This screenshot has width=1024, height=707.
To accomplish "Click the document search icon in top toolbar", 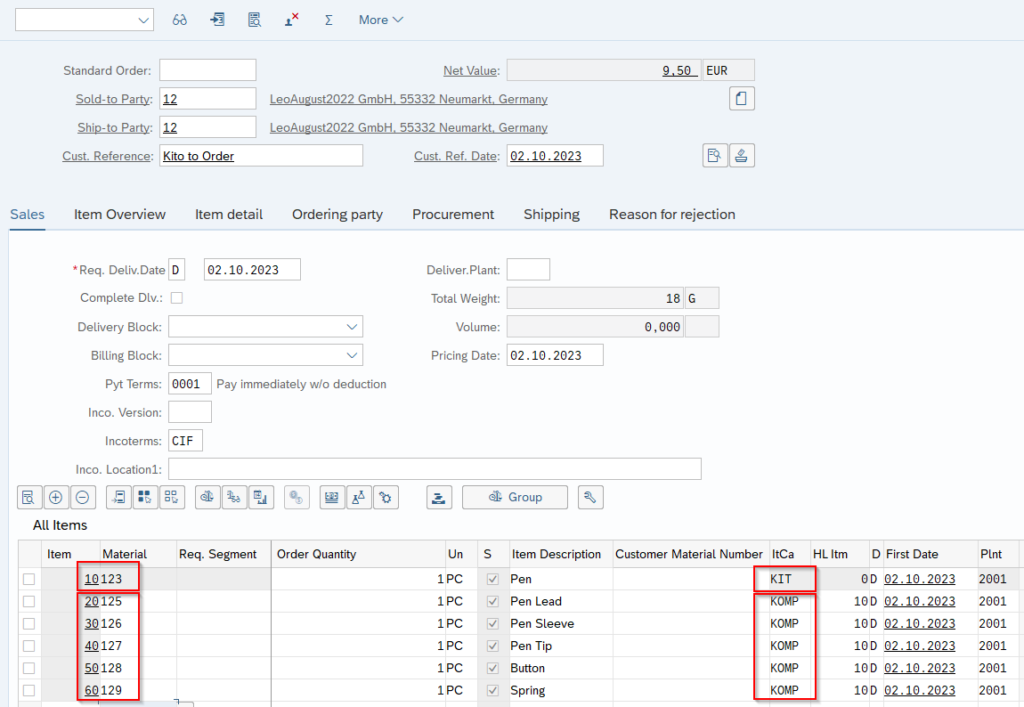I will pos(255,20).
